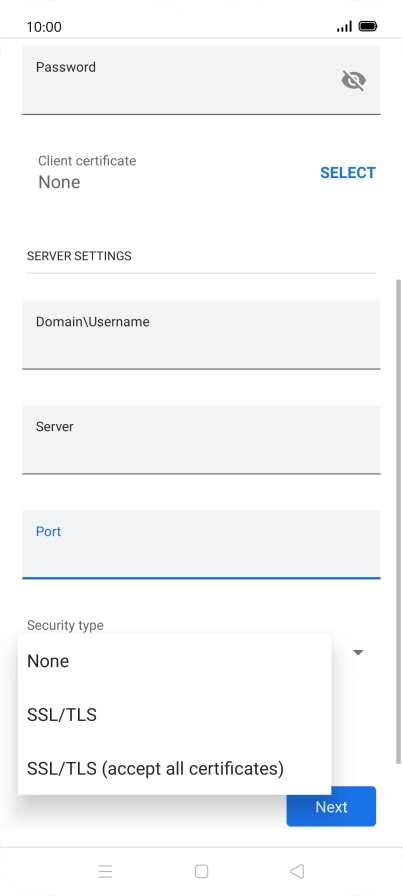Click the Server input field
This screenshot has height=896, width=403.
point(201,439)
